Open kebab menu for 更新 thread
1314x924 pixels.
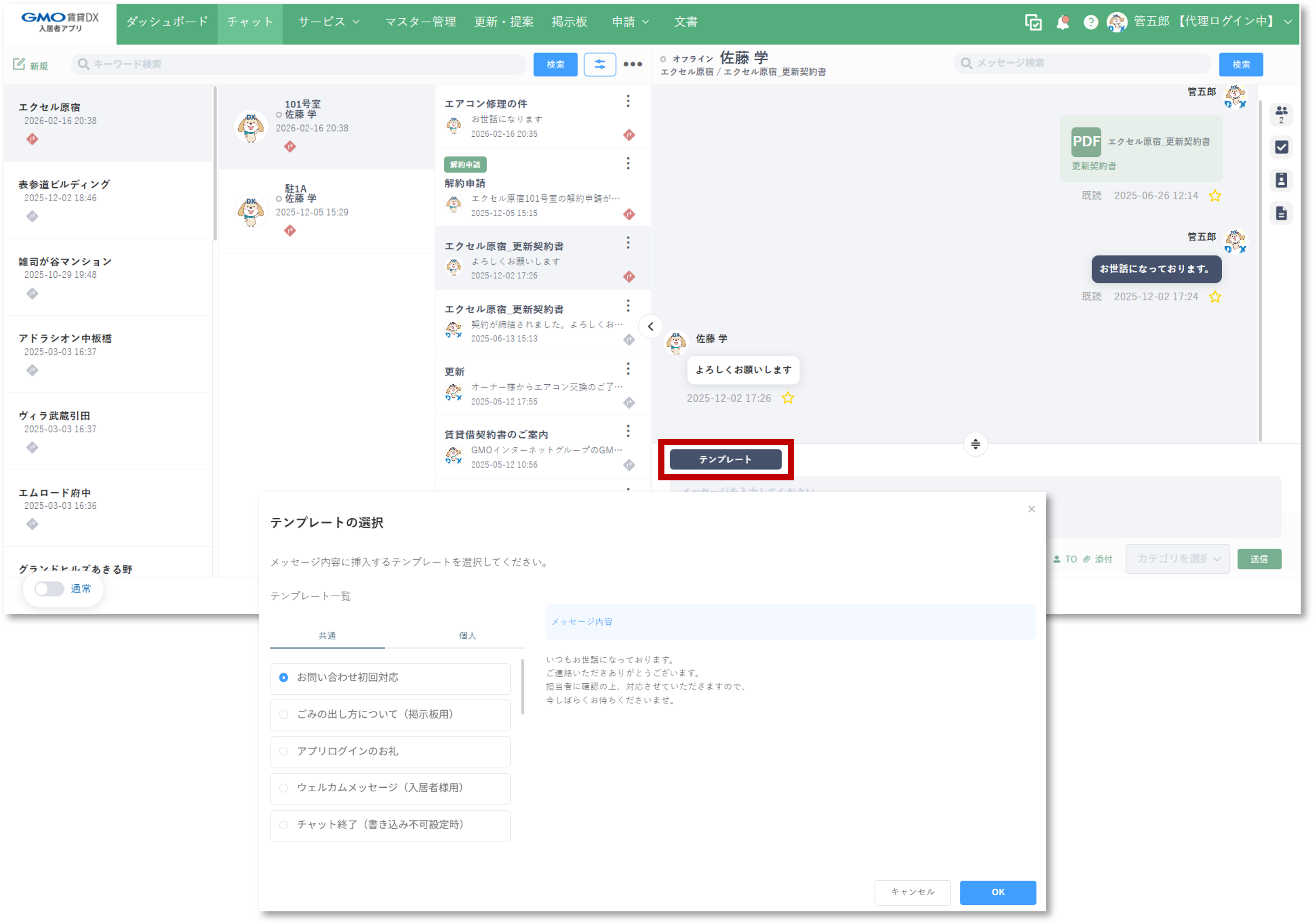click(x=628, y=369)
